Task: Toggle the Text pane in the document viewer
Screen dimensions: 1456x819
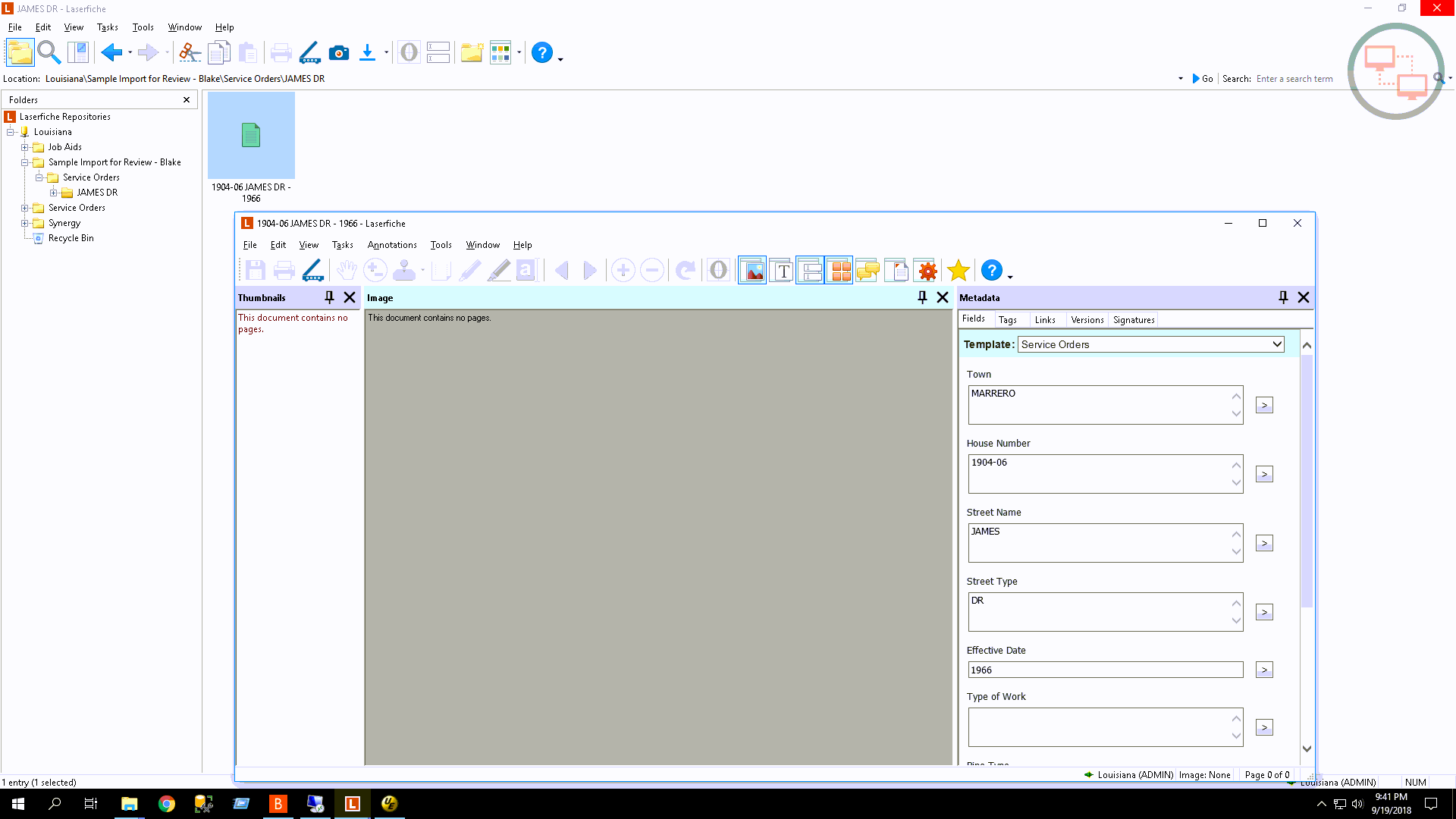Action: pos(781,270)
